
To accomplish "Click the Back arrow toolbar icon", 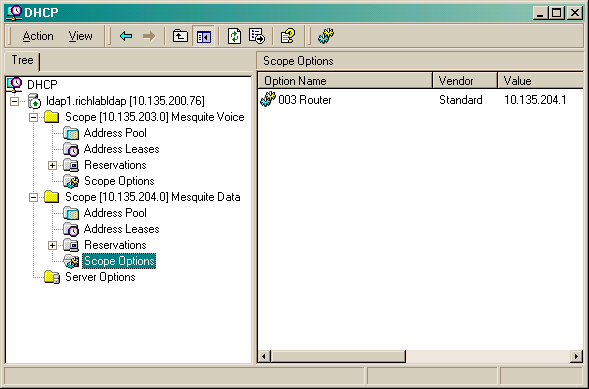I will 126,36.
